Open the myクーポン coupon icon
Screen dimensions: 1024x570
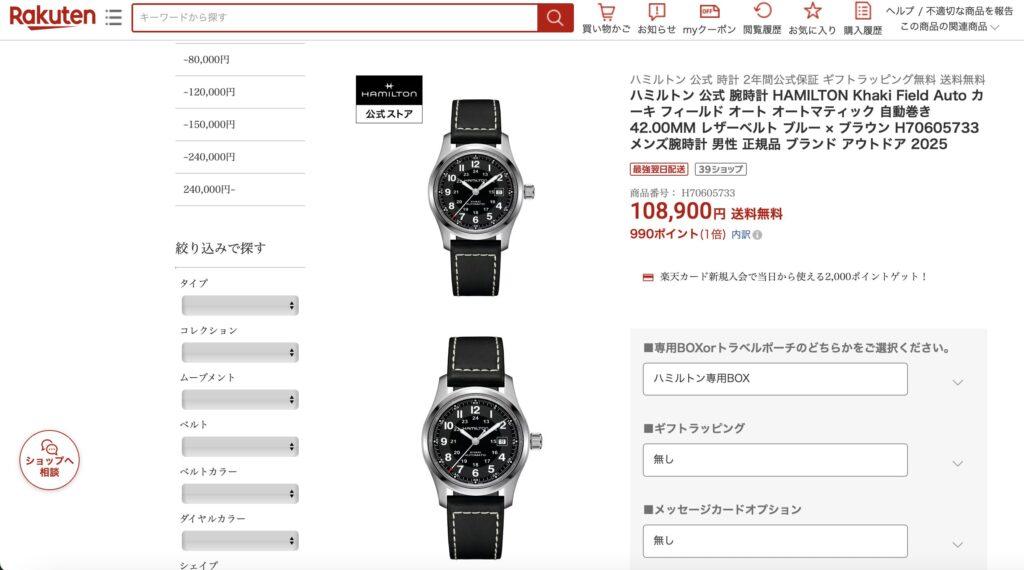pyautogui.click(x=709, y=18)
